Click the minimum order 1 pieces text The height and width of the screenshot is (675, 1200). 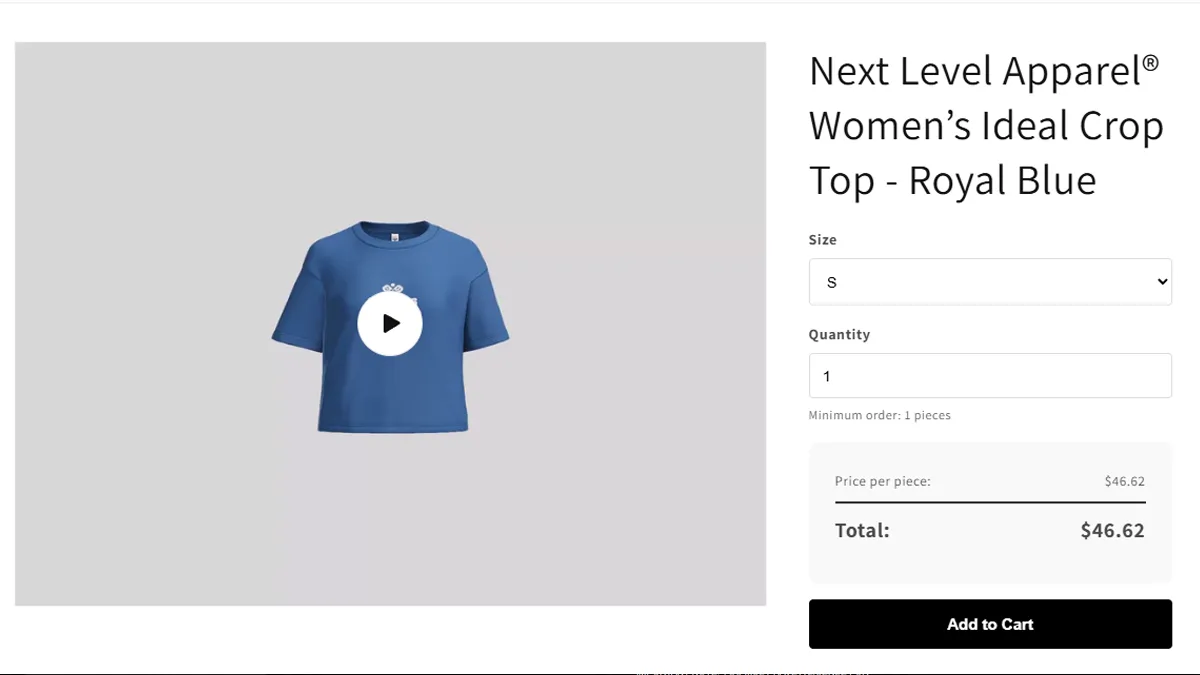tap(879, 414)
